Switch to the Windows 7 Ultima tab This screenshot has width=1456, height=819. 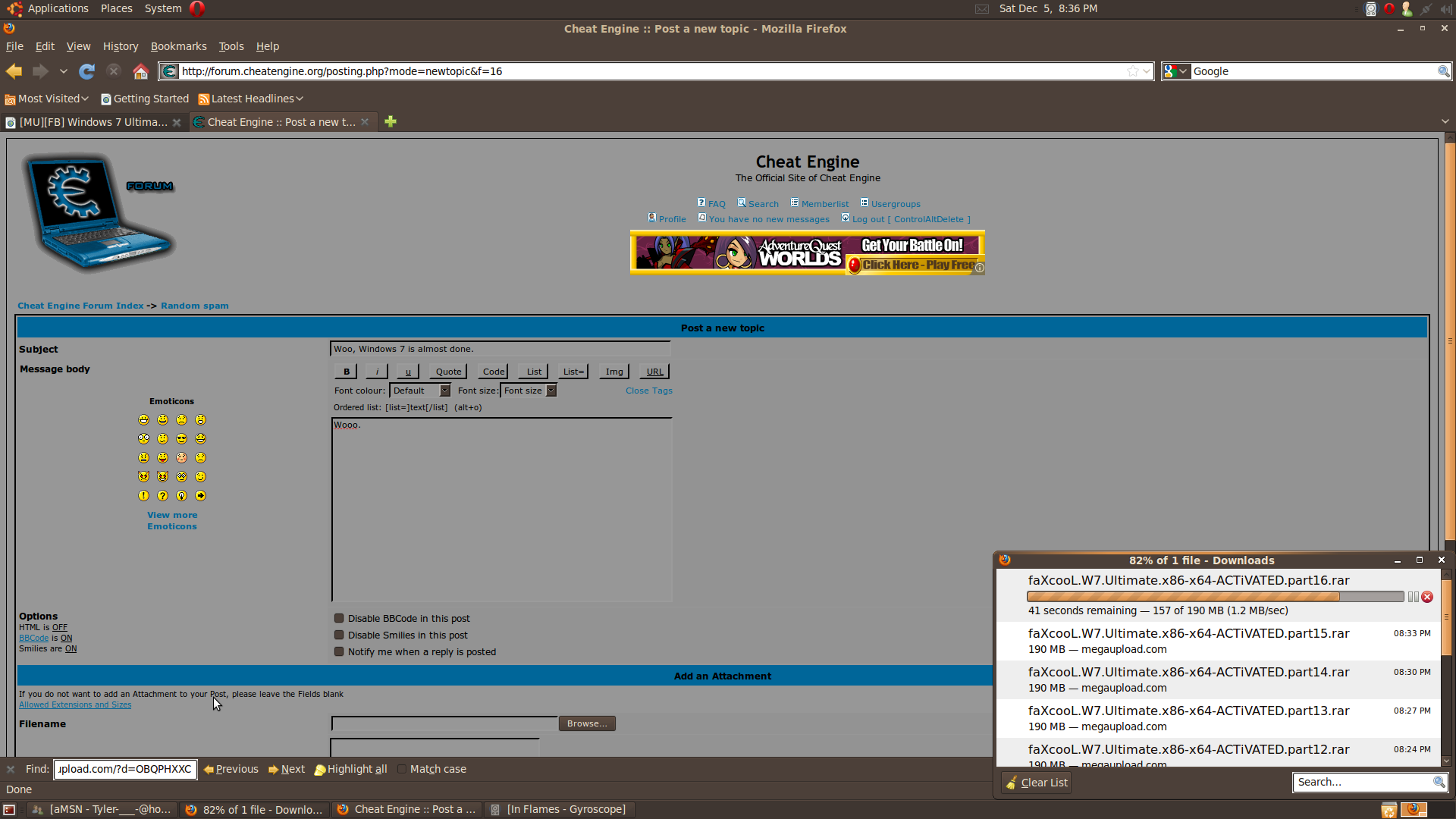(91, 121)
